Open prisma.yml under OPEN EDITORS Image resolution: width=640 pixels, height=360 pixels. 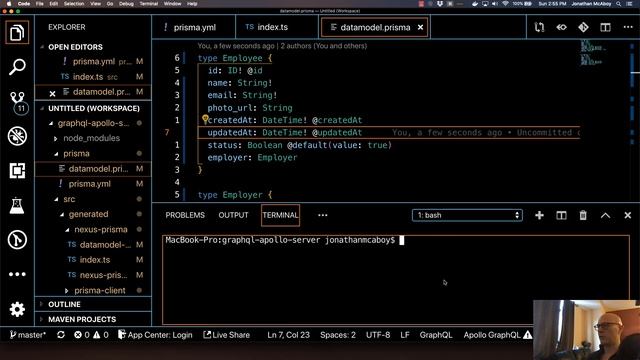pyautogui.click(x=93, y=62)
